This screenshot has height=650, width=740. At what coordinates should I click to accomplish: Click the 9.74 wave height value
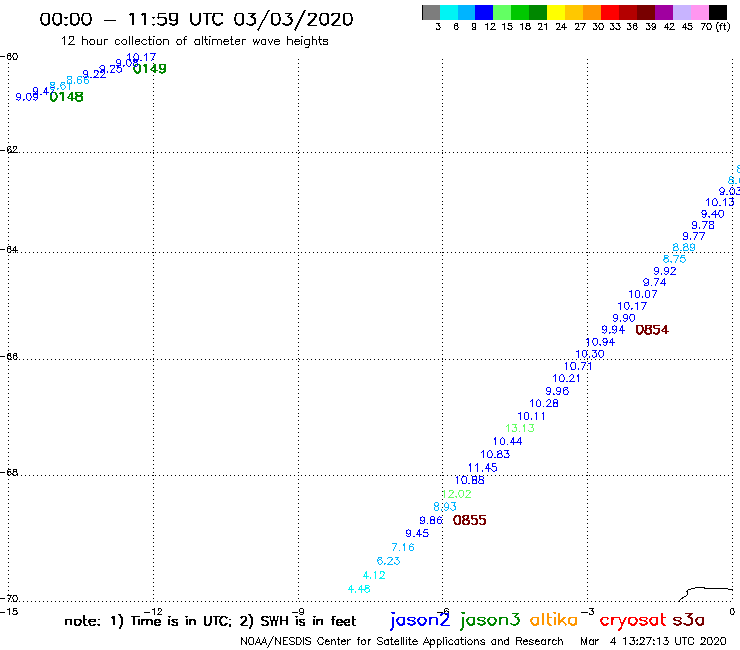[655, 282]
